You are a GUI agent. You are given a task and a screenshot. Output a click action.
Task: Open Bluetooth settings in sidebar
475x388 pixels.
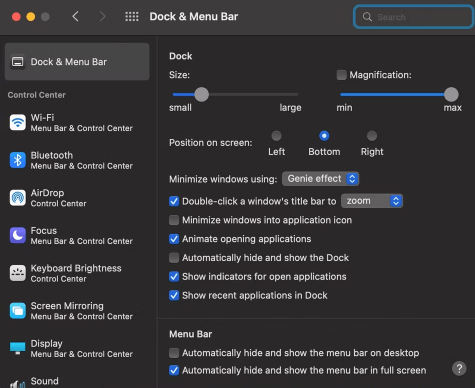coord(77,160)
